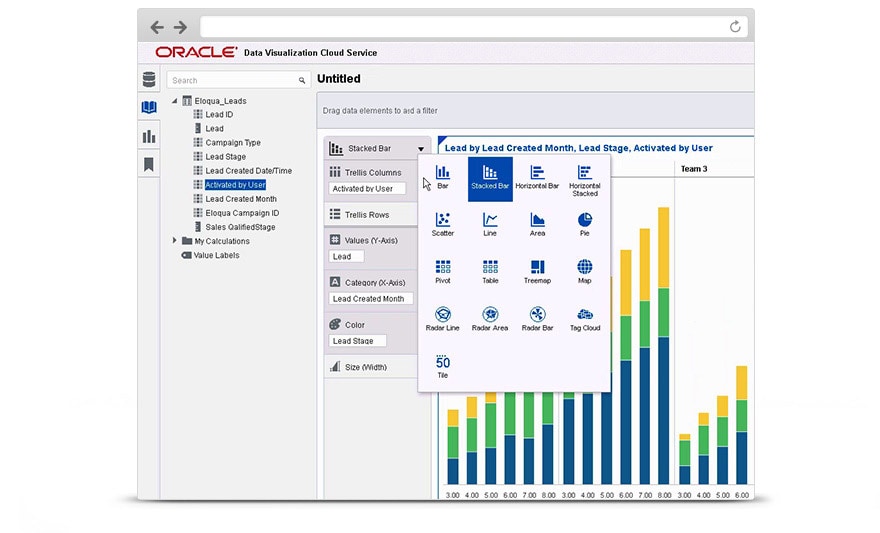Choose the Tile visualization

point(442,366)
